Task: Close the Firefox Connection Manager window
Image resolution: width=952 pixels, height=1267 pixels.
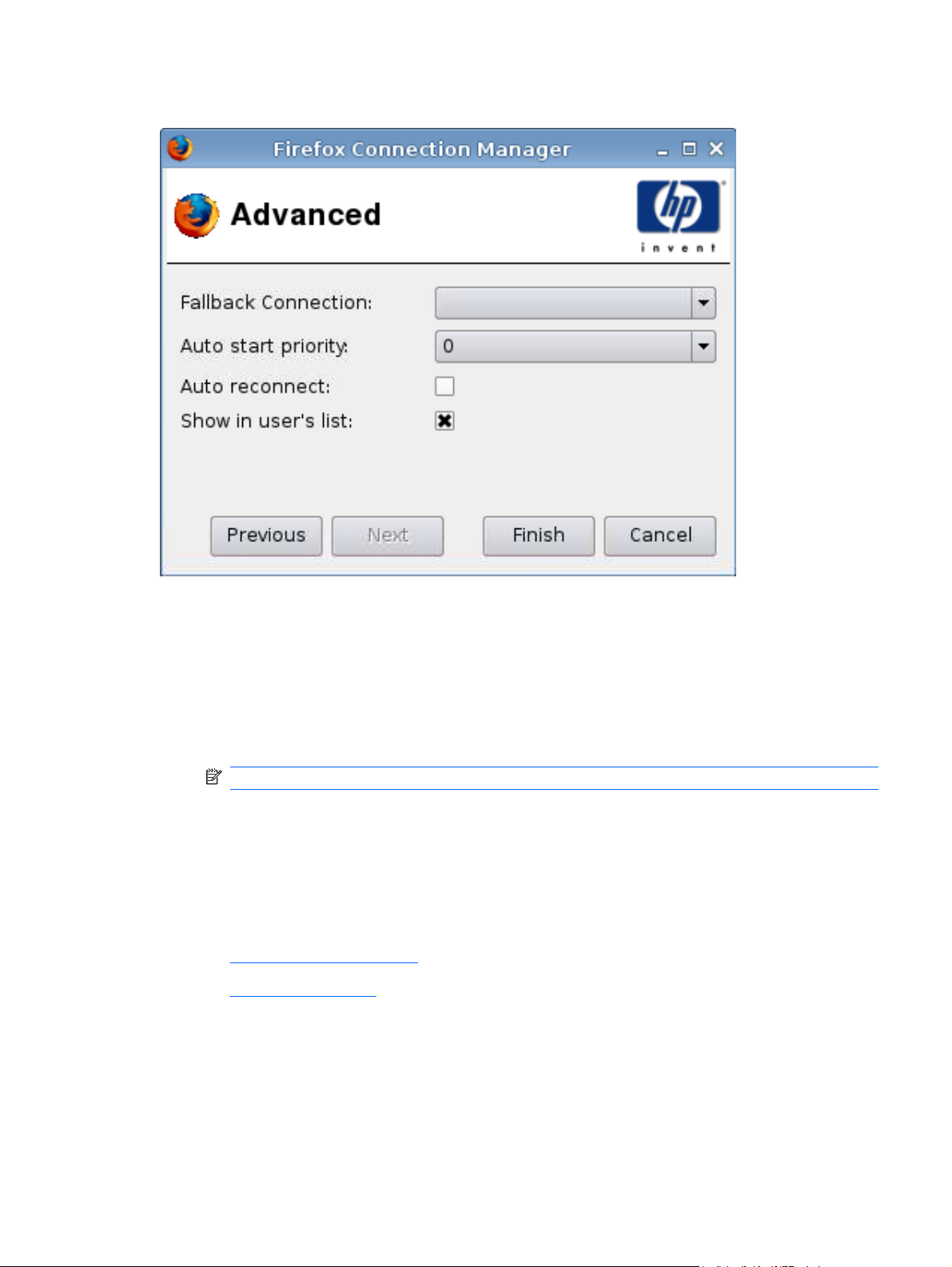Action: (716, 149)
